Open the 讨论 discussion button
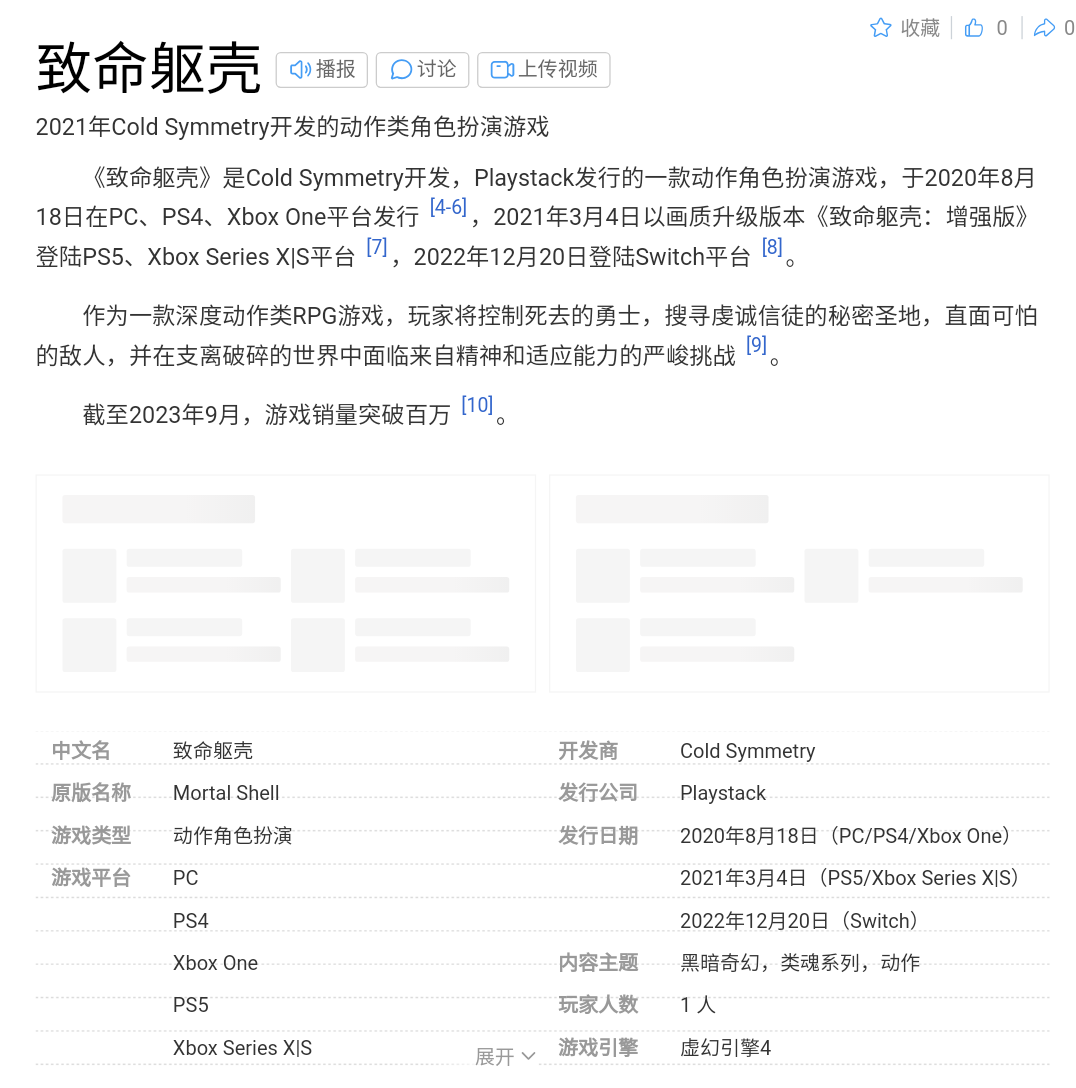This screenshot has width=1076, height=1088. [x=422, y=69]
